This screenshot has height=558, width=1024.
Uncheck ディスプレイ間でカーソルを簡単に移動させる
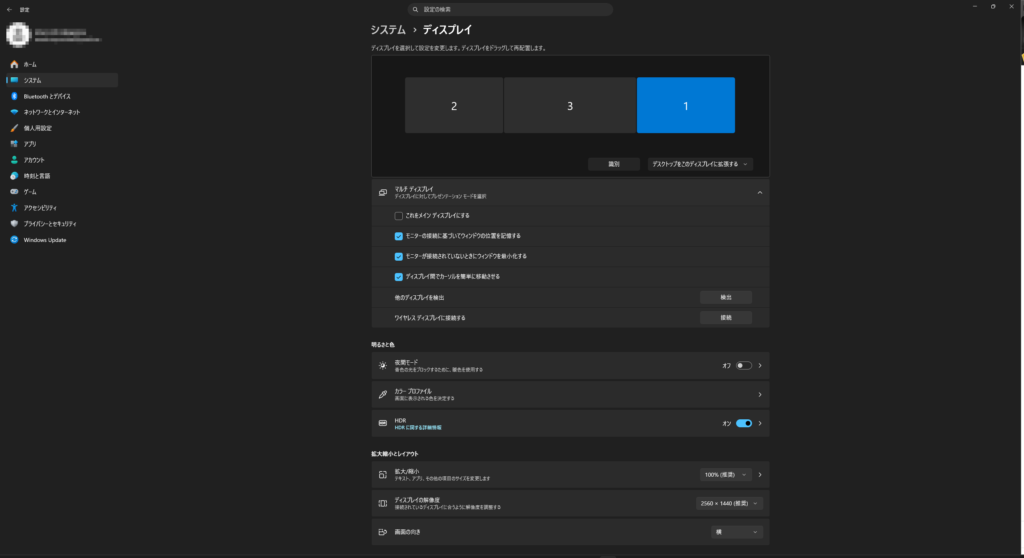(x=398, y=276)
